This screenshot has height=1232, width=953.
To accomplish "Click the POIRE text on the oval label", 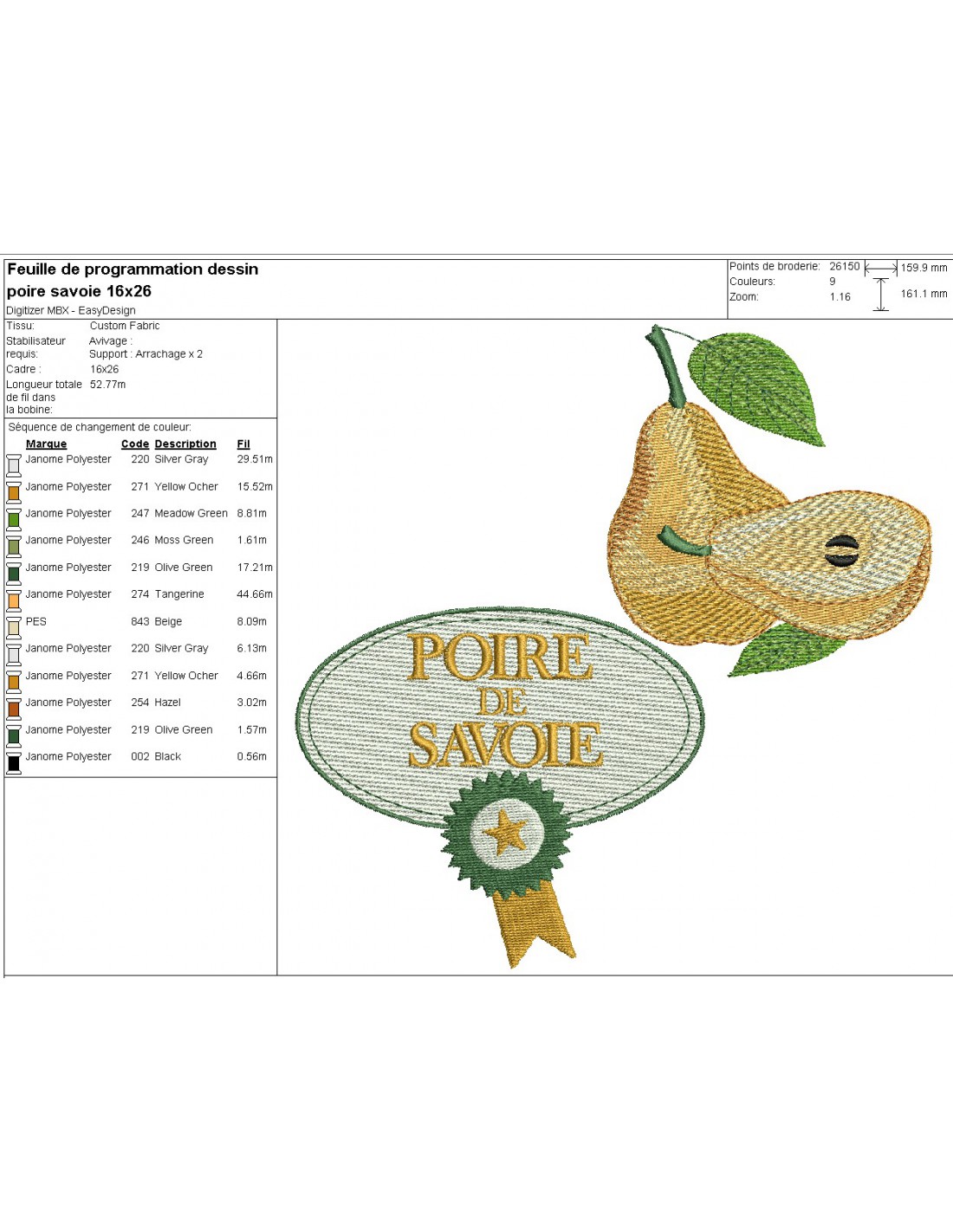I will point(501,658).
